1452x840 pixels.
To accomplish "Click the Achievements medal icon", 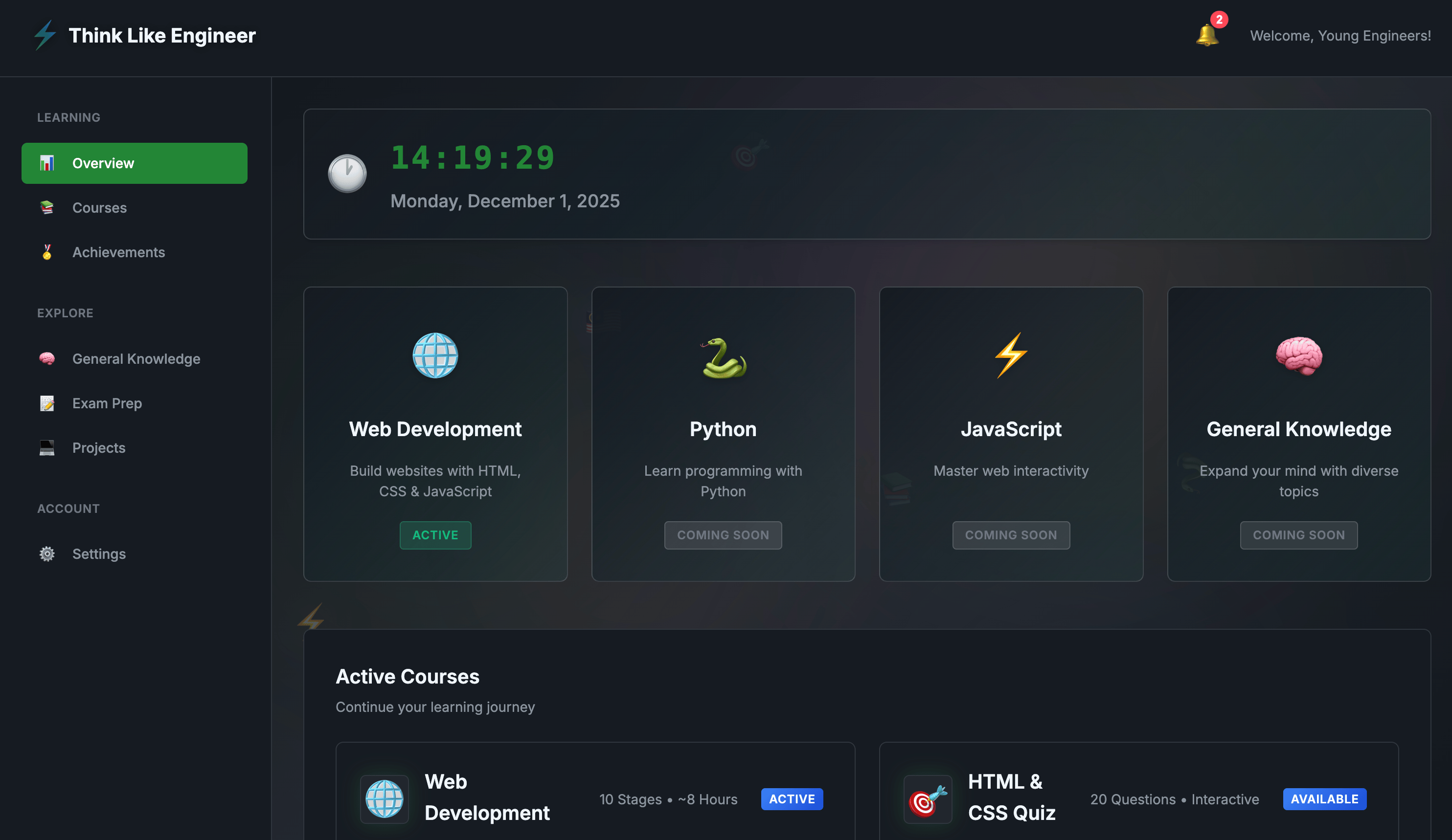I will click(46, 252).
